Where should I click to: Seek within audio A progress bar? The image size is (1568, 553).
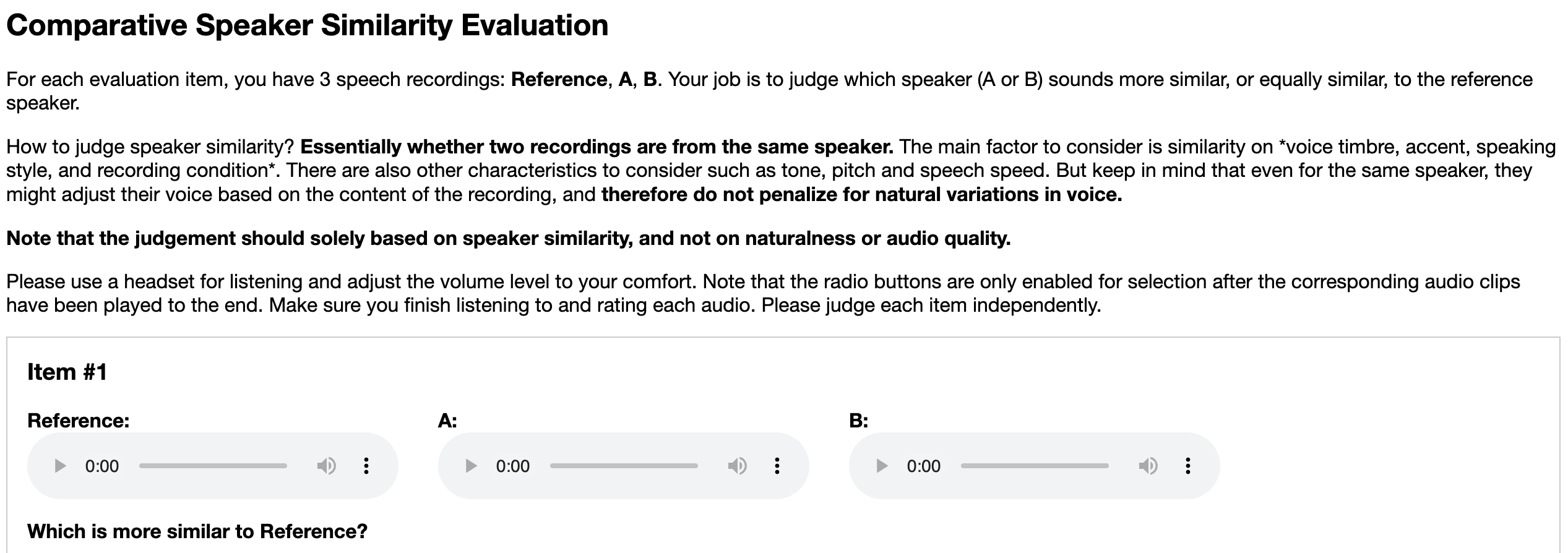click(x=624, y=466)
